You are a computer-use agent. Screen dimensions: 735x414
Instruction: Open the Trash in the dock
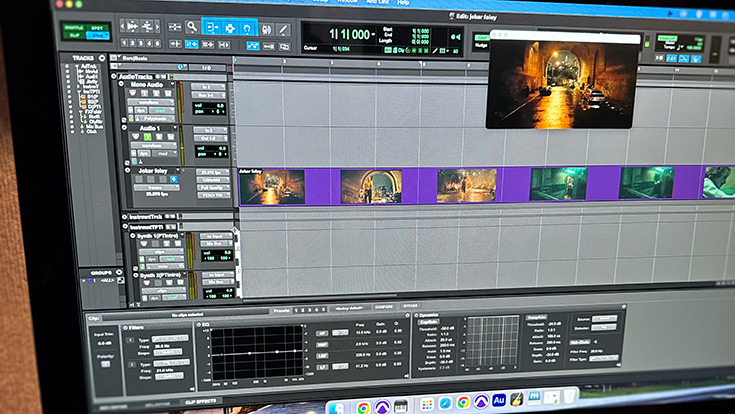click(x=569, y=397)
